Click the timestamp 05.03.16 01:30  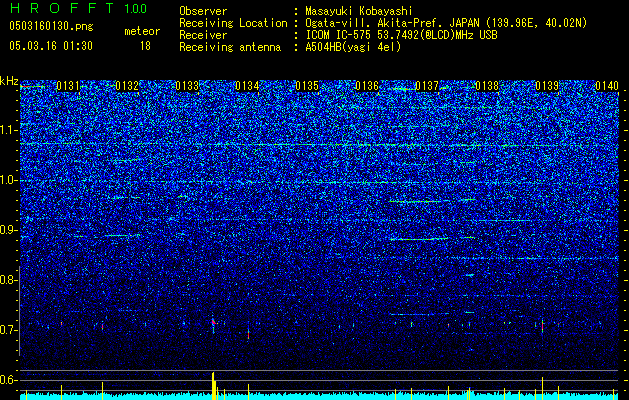point(51,46)
